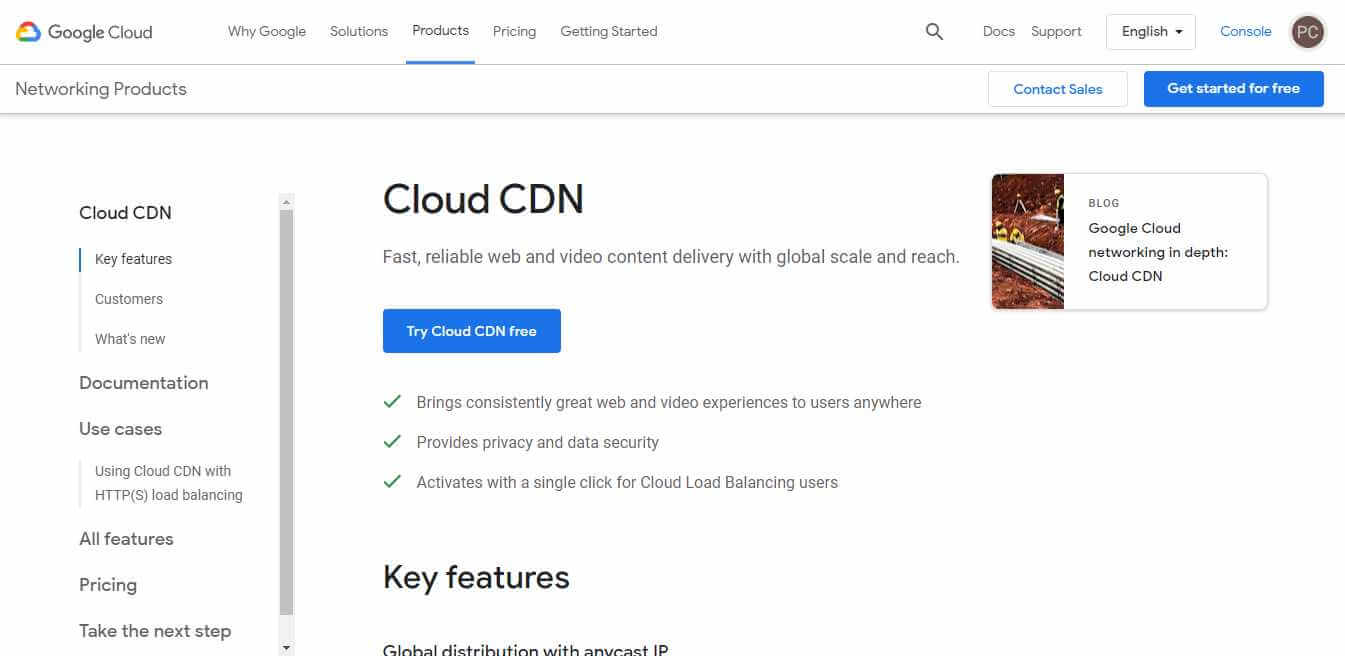Go to Docs

click(999, 31)
